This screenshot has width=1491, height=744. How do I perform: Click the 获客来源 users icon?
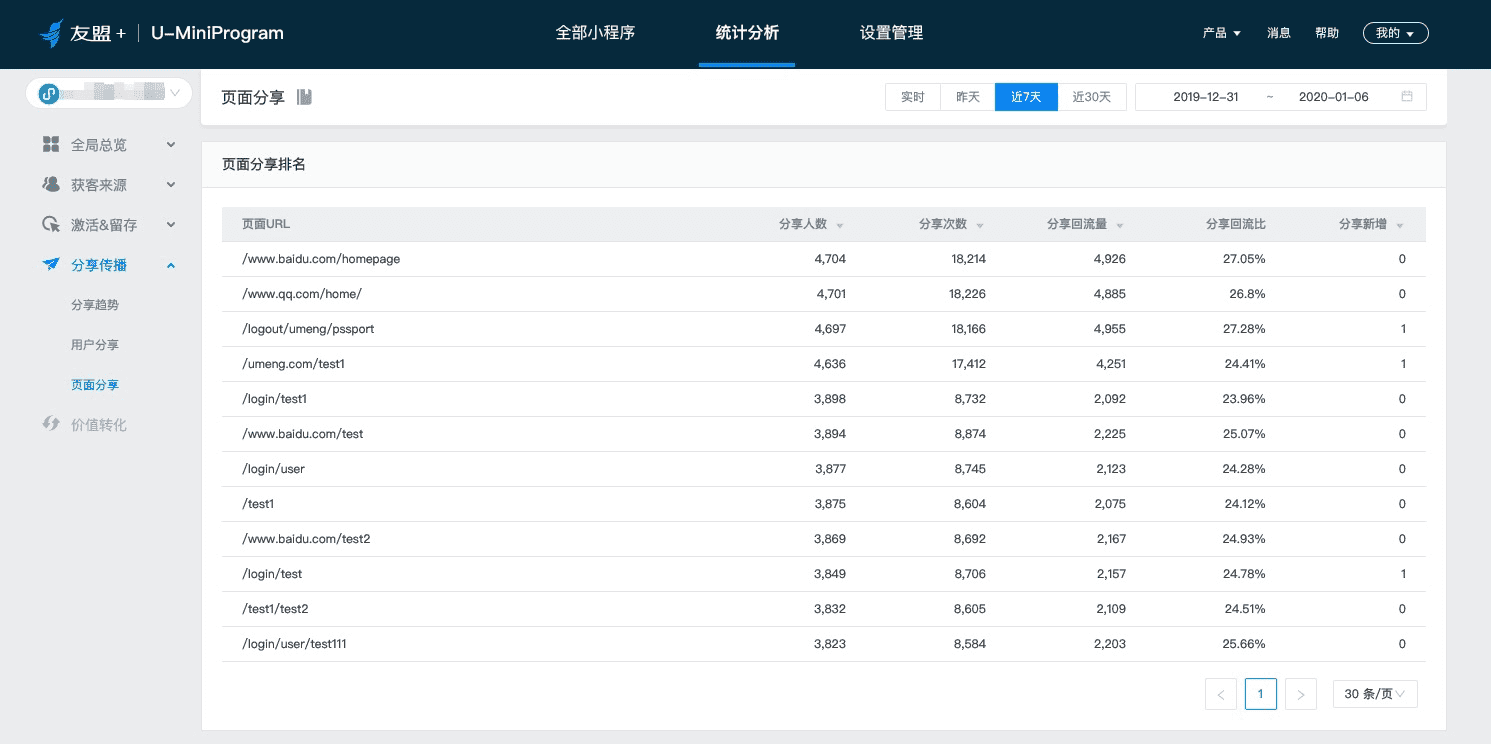click(x=51, y=185)
